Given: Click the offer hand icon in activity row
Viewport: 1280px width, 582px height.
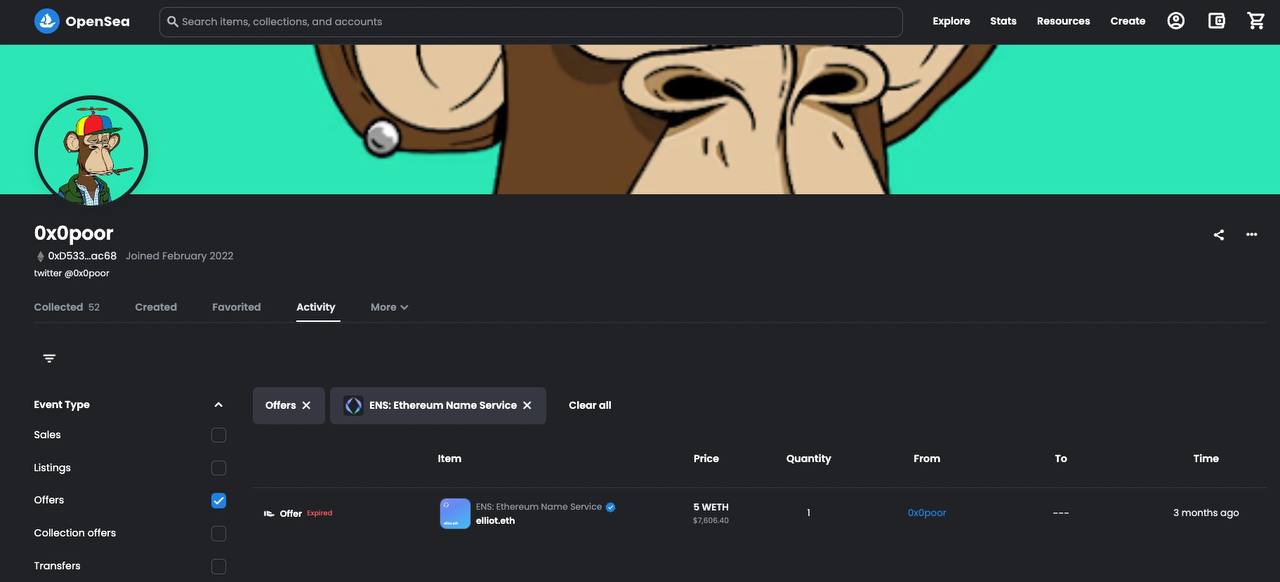Looking at the screenshot, I should coord(269,513).
